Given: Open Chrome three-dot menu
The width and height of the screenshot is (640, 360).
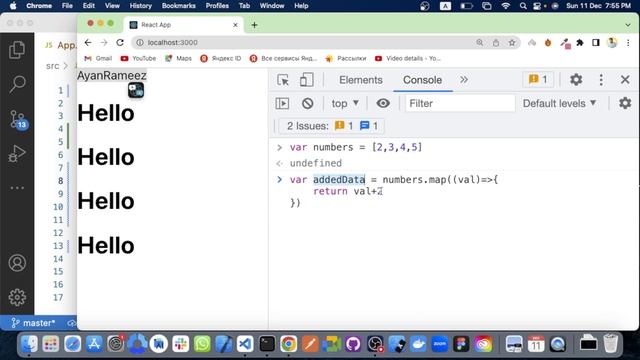Looking at the screenshot, I should tap(628, 42).
